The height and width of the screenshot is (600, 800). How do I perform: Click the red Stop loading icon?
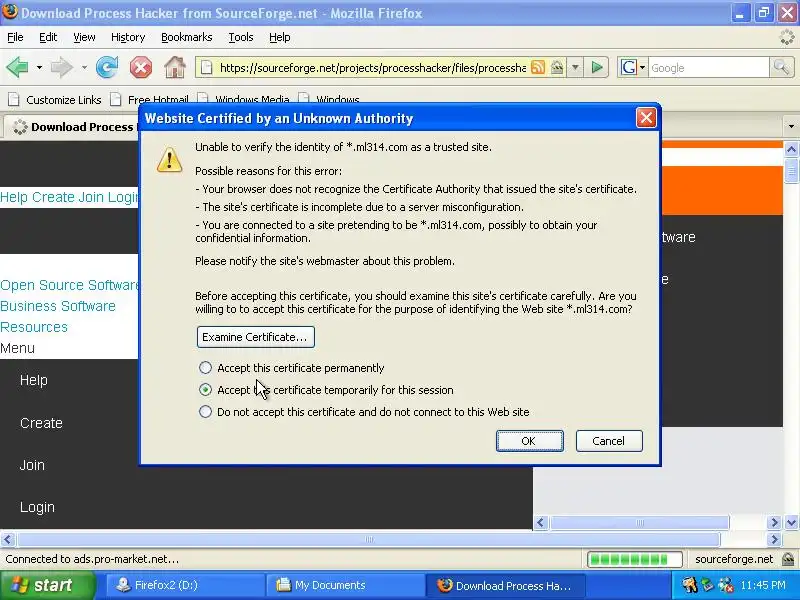(141, 67)
